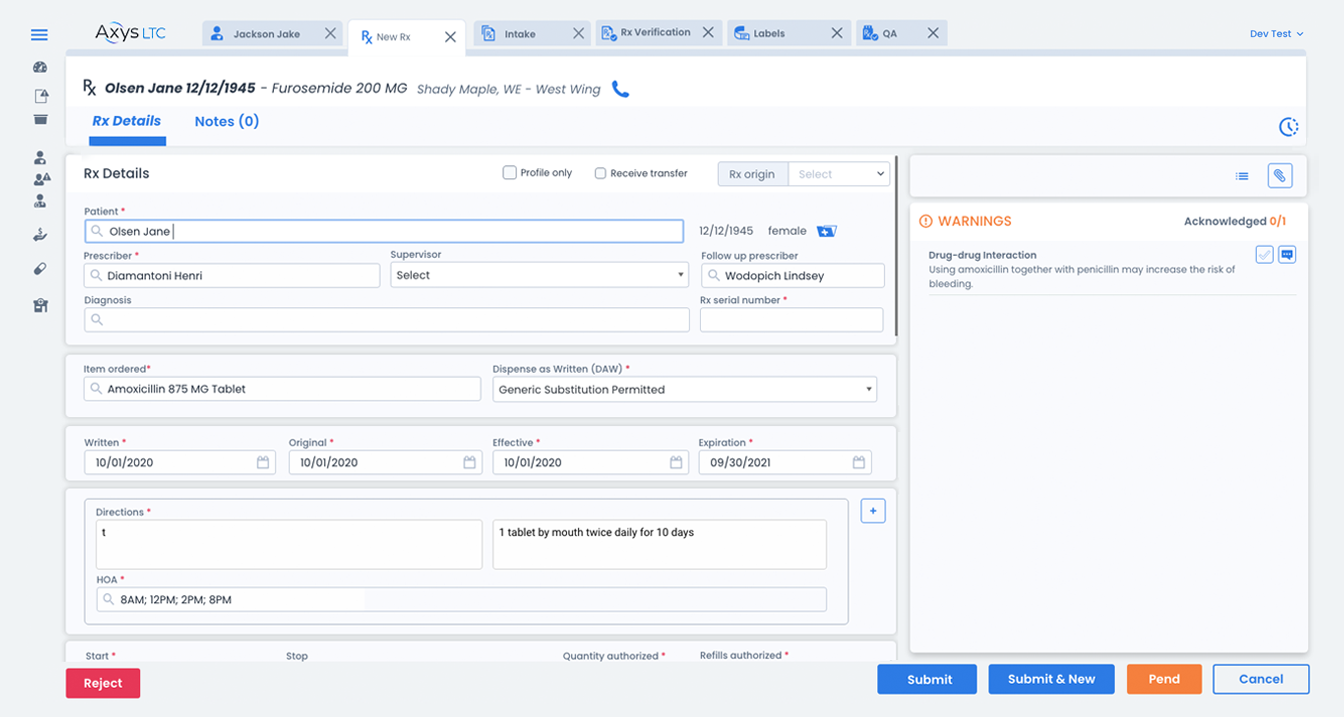Open the Notes (0) tab

(x=227, y=121)
